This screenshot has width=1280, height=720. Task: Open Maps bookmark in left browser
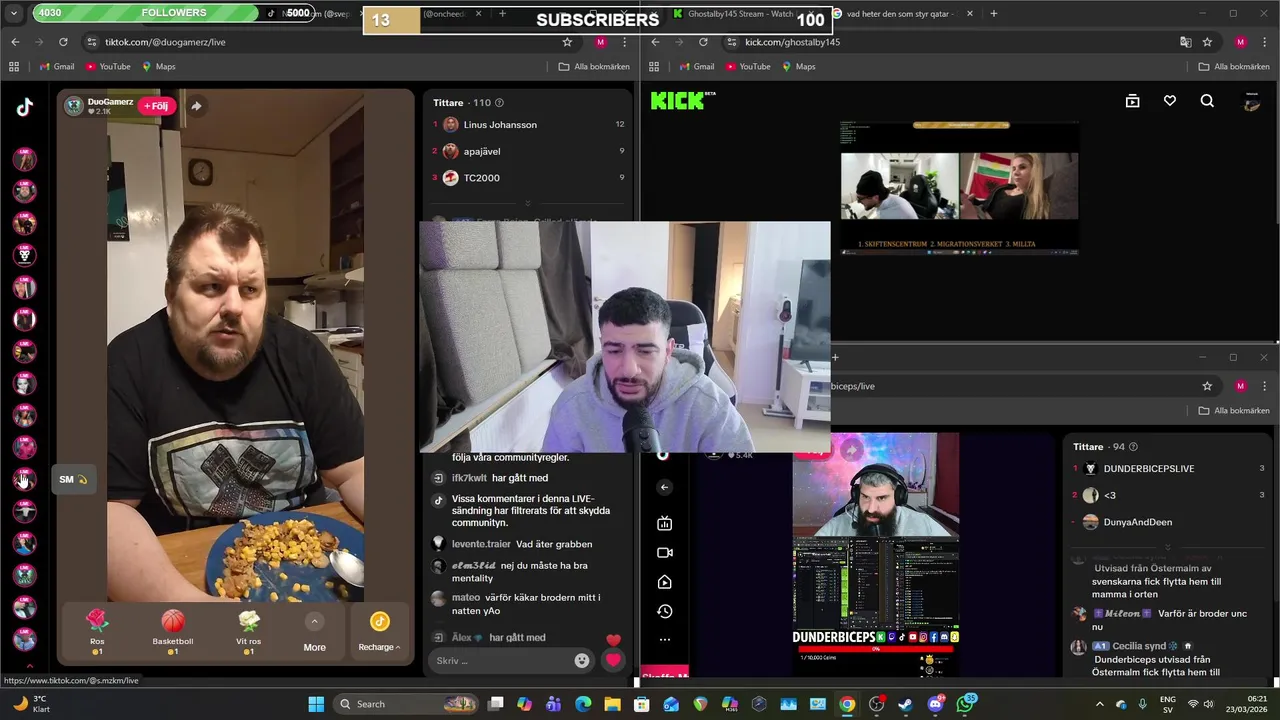click(159, 67)
